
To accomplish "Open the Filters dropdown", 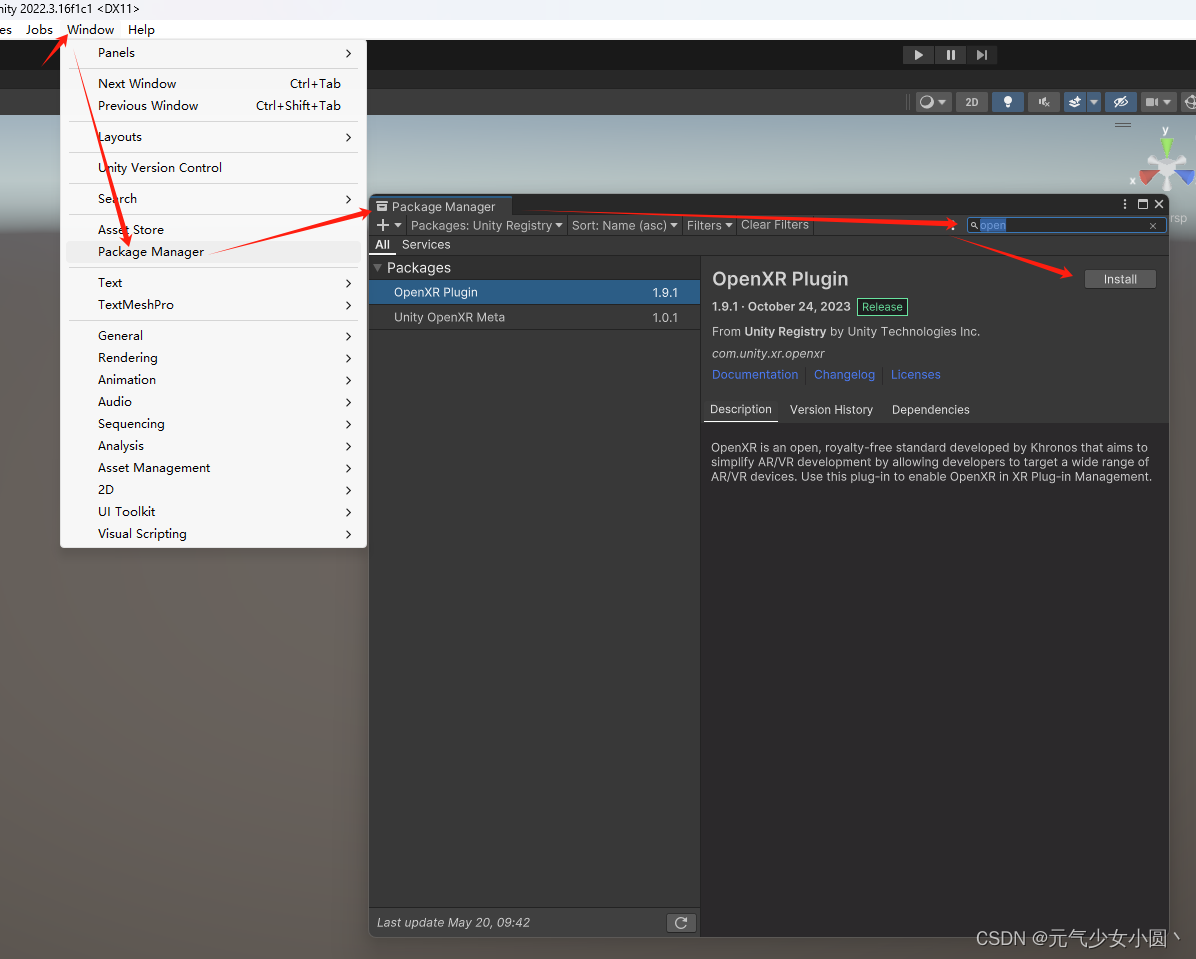I will pos(709,225).
